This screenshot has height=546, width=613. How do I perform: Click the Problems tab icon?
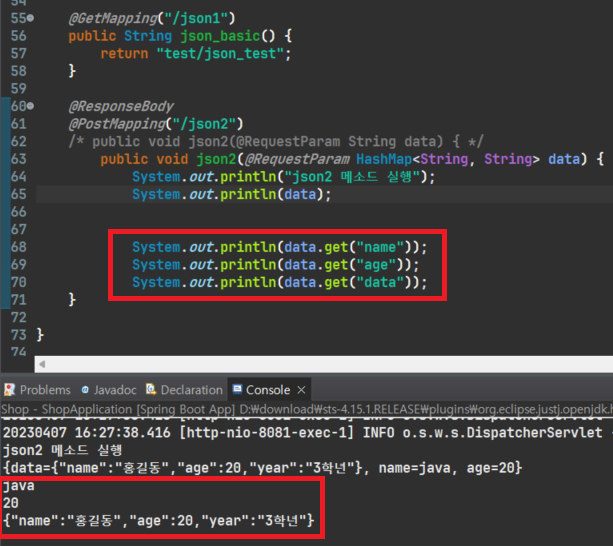9,389
